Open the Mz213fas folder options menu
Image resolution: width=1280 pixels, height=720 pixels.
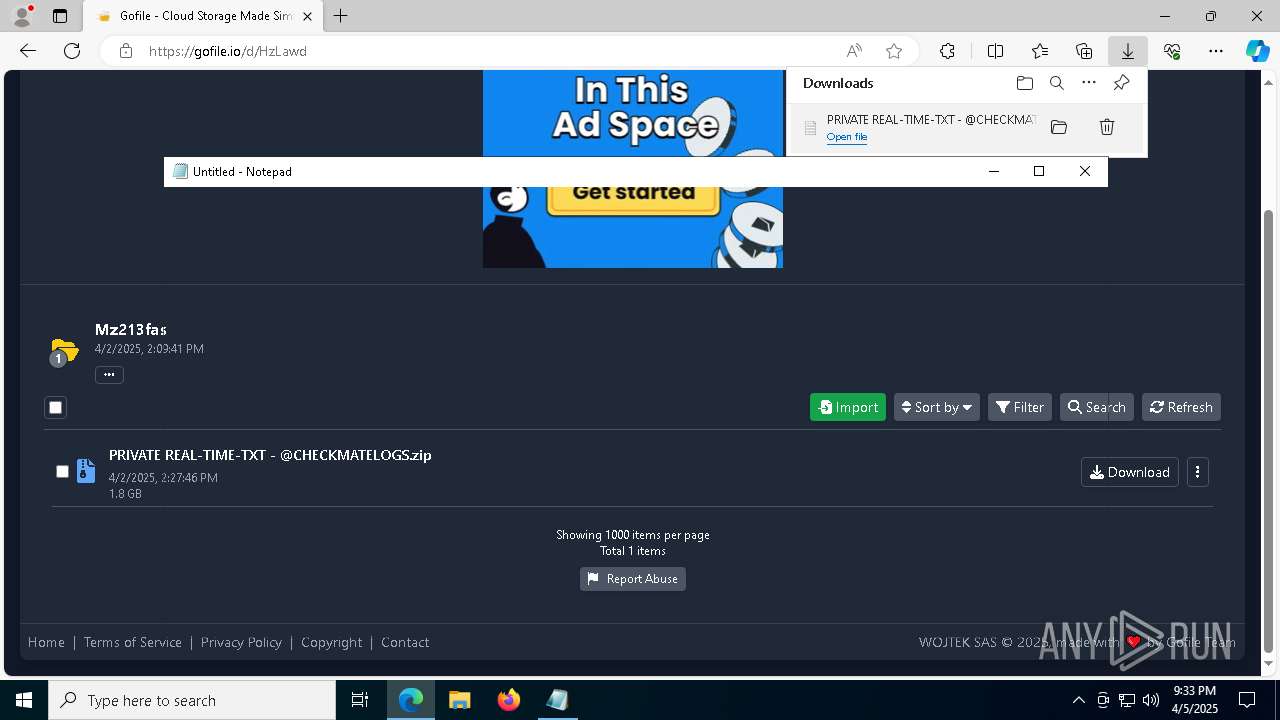109,375
